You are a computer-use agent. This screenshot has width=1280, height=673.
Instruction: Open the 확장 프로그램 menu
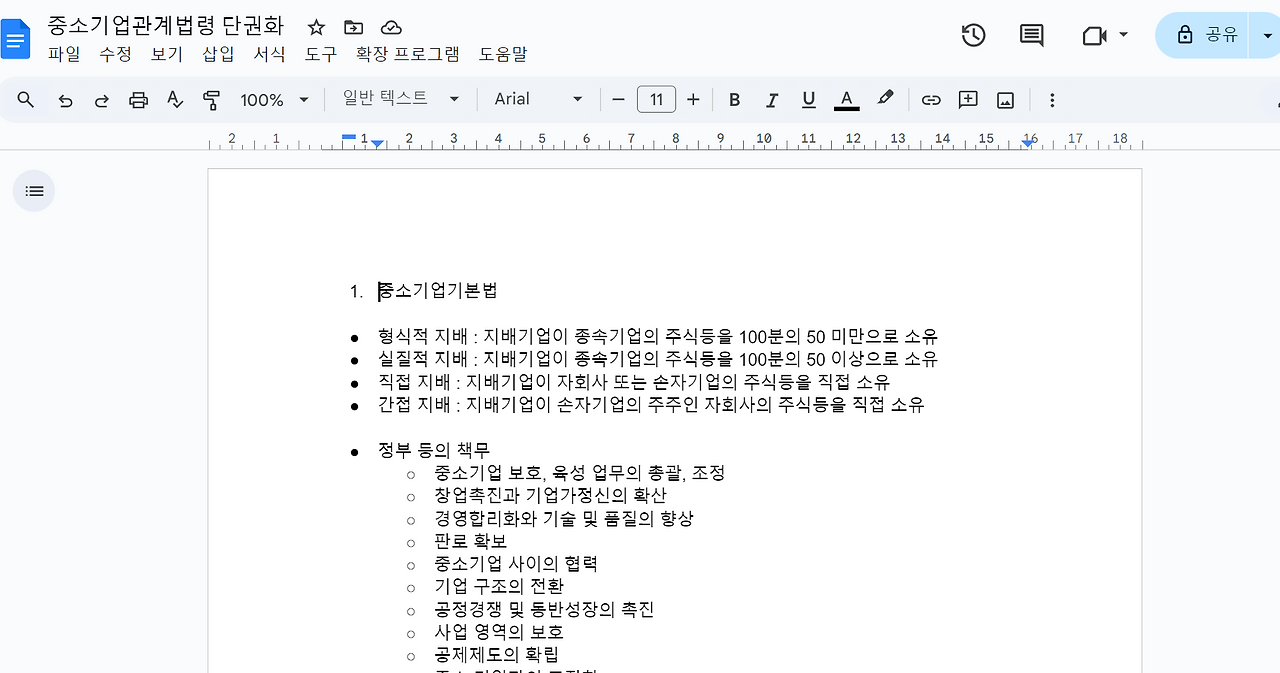(x=409, y=54)
